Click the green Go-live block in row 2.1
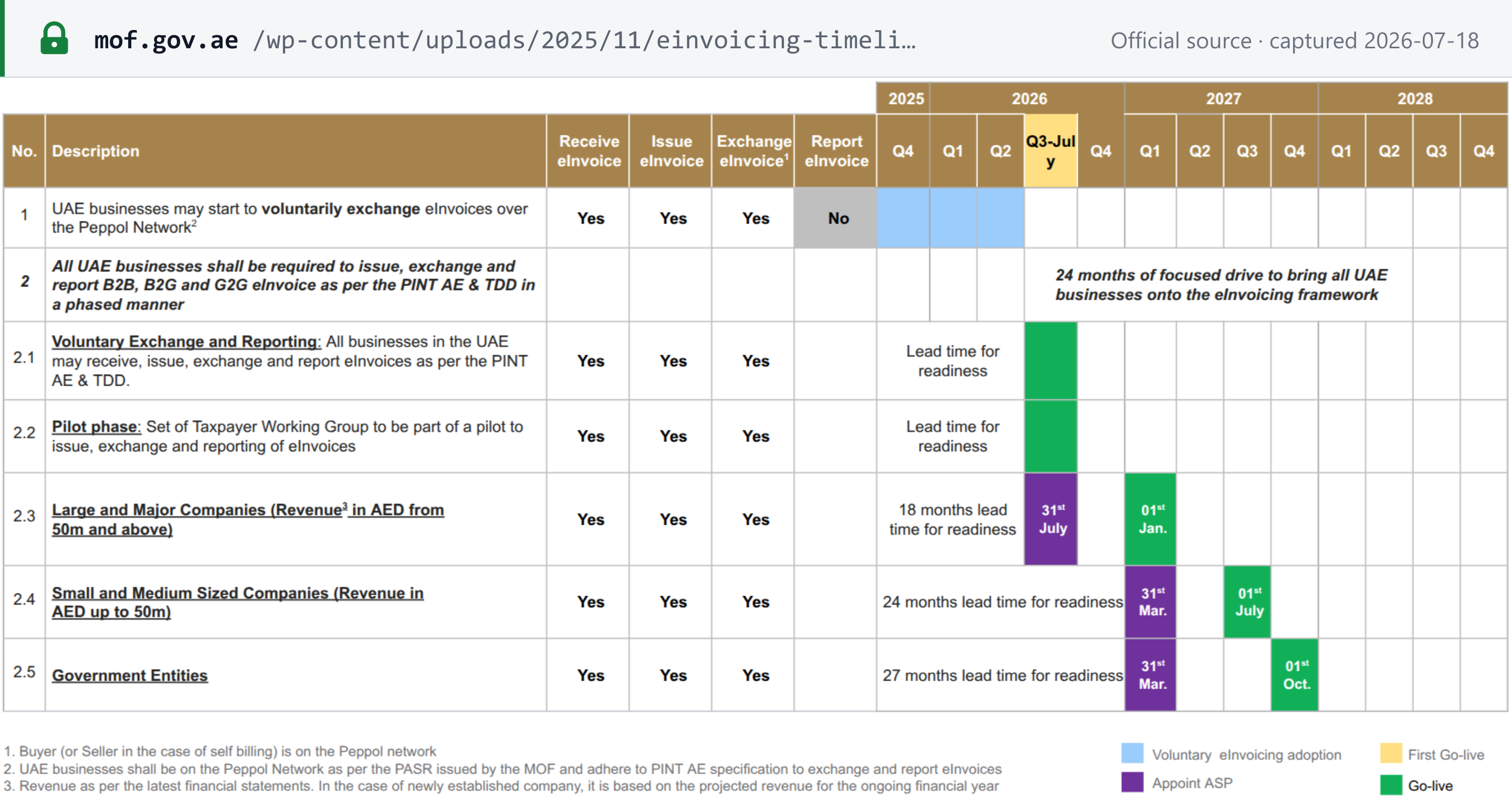The height and width of the screenshot is (804, 1512). [x=1051, y=361]
